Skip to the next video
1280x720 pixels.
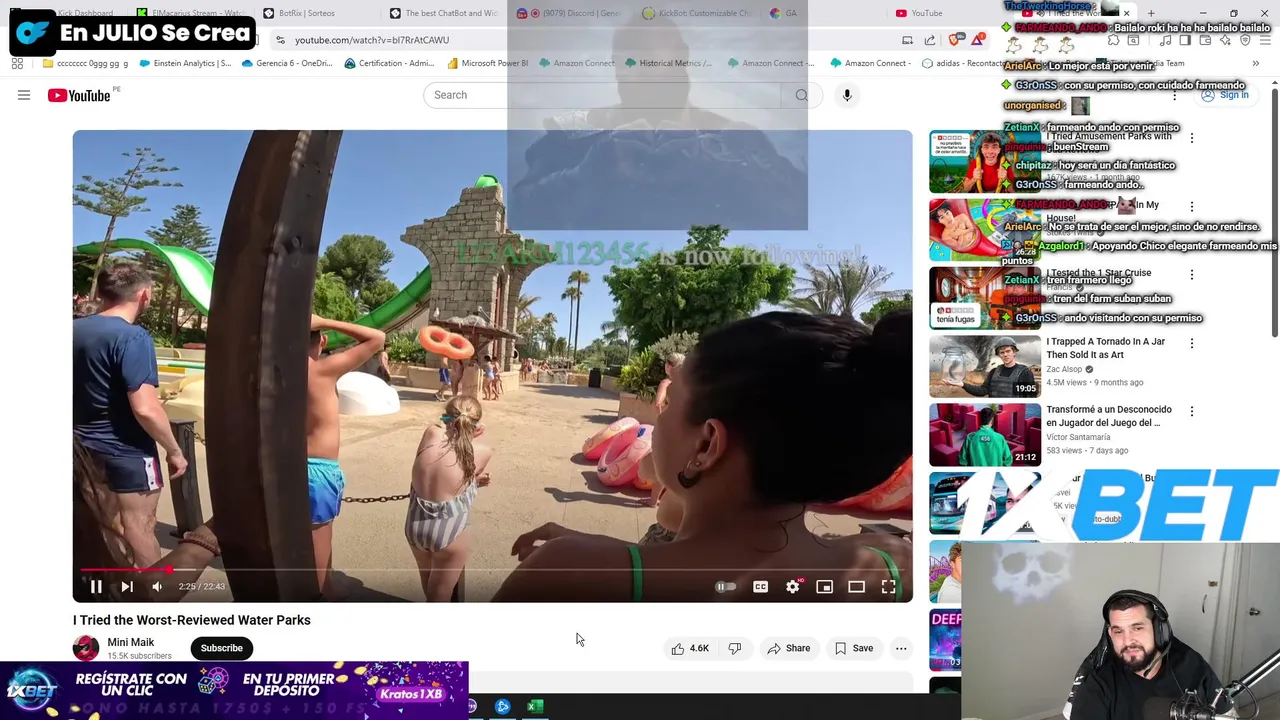coord(127,587)
